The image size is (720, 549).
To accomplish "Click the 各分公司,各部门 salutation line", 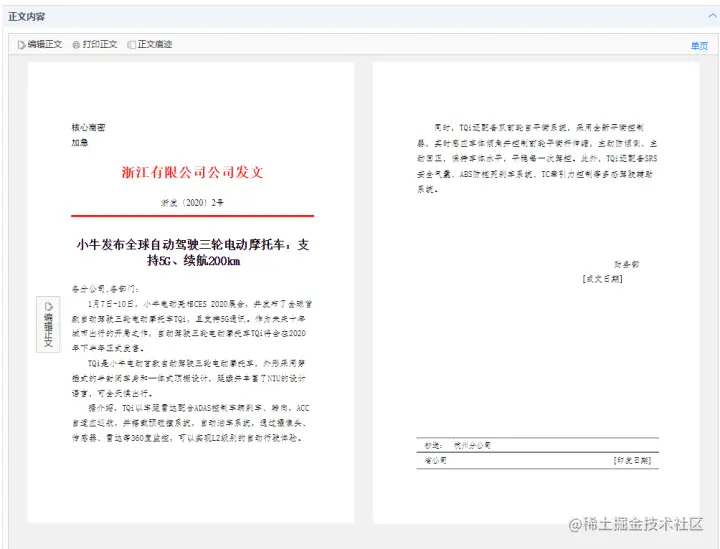I will pos(105,289).
